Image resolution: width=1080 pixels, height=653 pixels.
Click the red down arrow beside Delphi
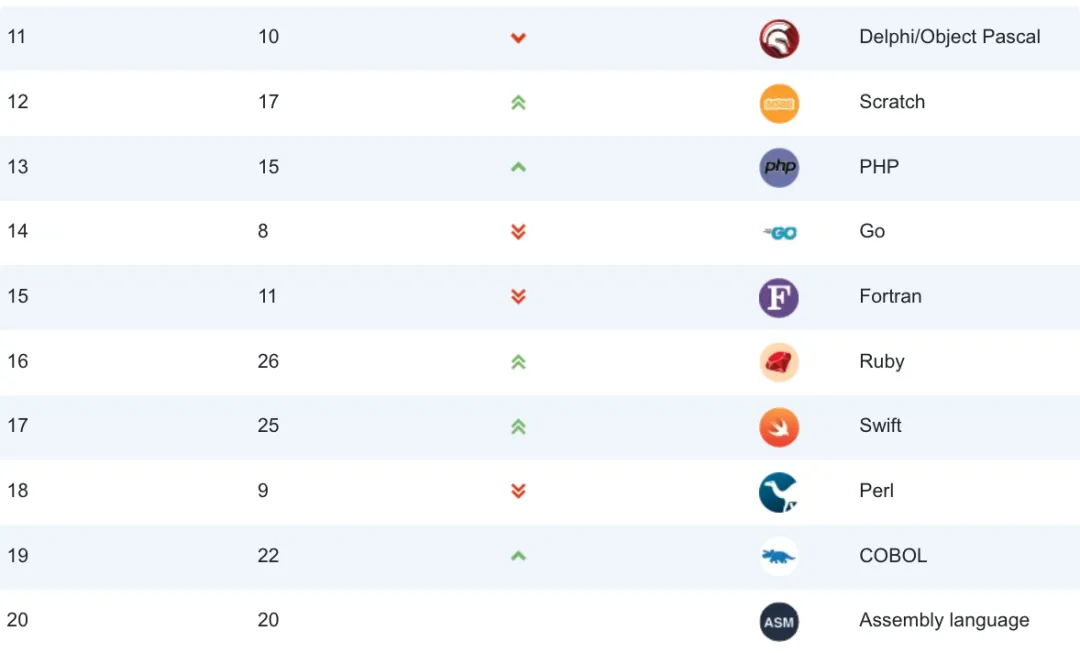(518, 38)
